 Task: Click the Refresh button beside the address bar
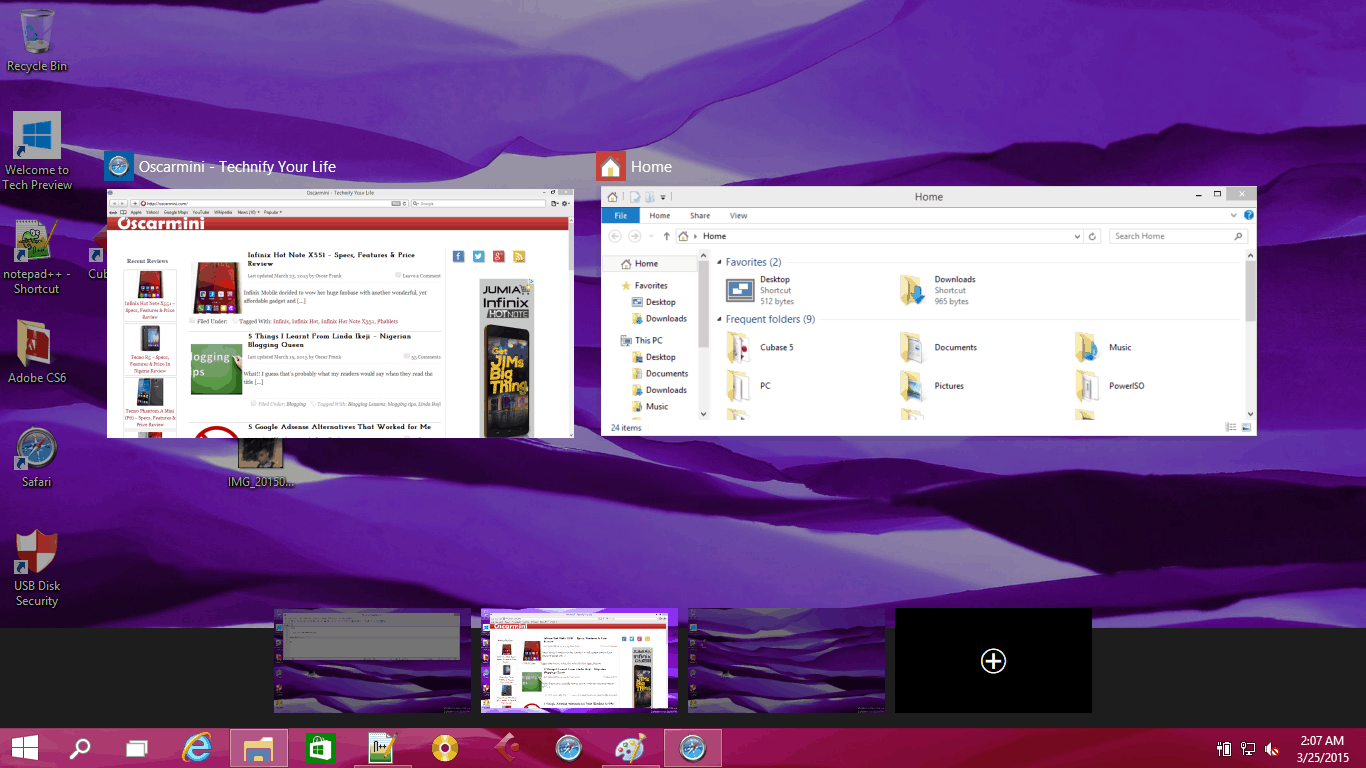click(1093, 236)
